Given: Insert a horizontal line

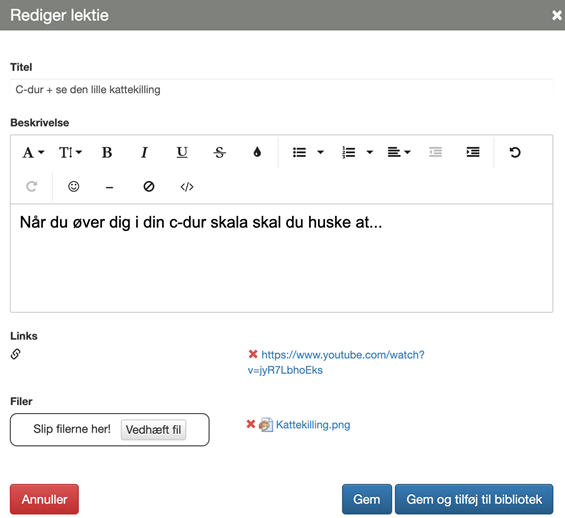Looking at the screenshot, I should click(110, 187).
